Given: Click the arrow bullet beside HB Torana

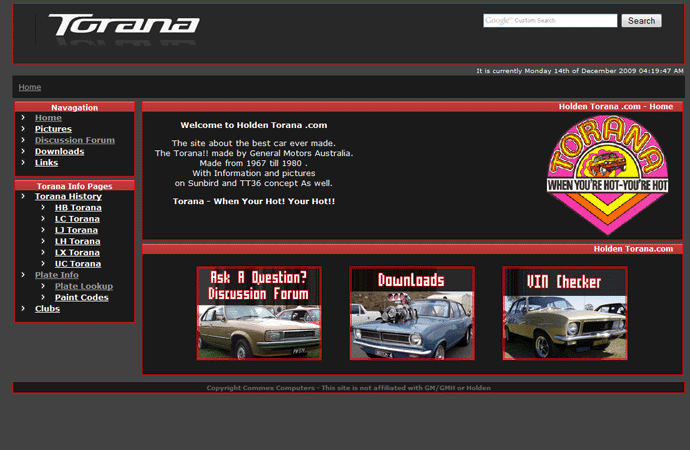Looking at the screenshot, I should click(x=43, y=207).
